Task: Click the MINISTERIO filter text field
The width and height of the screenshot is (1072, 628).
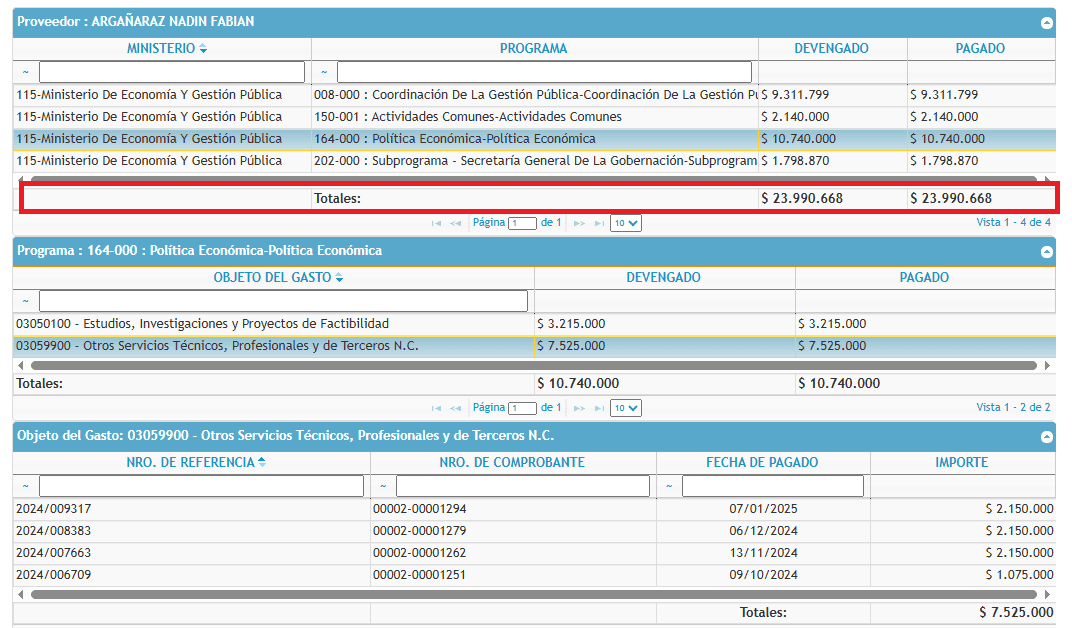Action: [171, 72]
